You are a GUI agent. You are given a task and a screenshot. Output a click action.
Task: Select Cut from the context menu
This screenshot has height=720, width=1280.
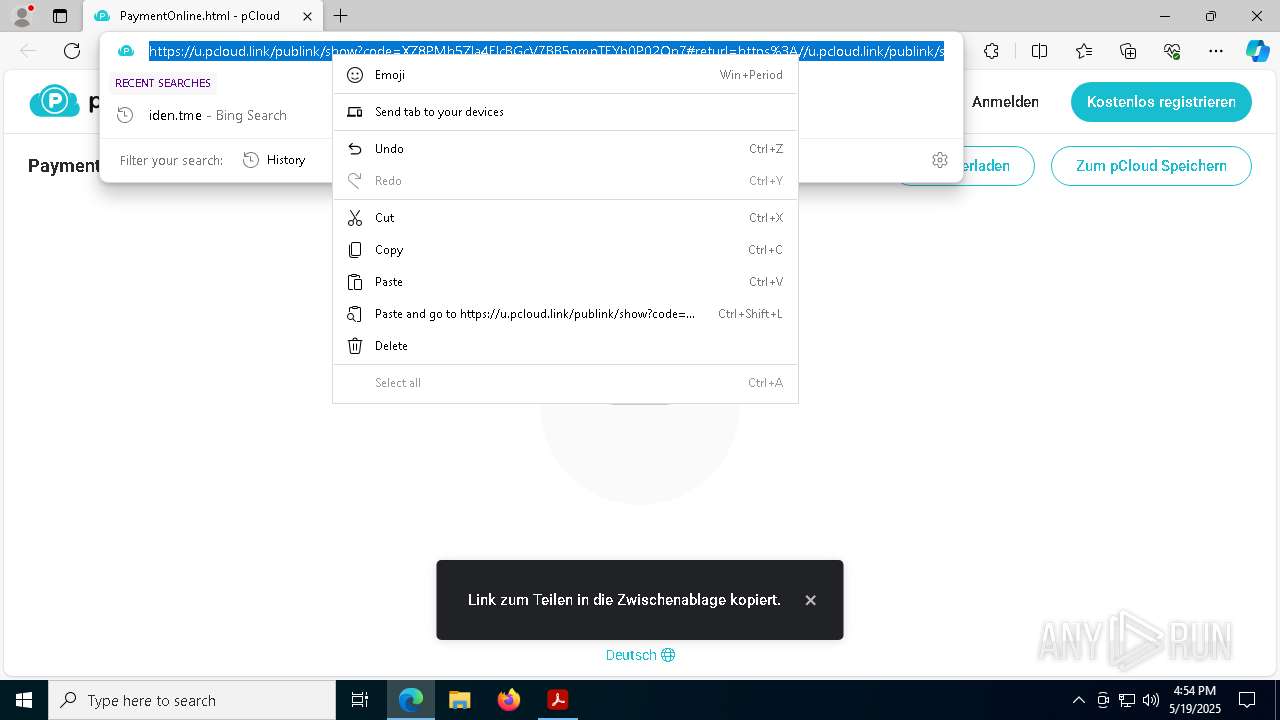[565, 218]
